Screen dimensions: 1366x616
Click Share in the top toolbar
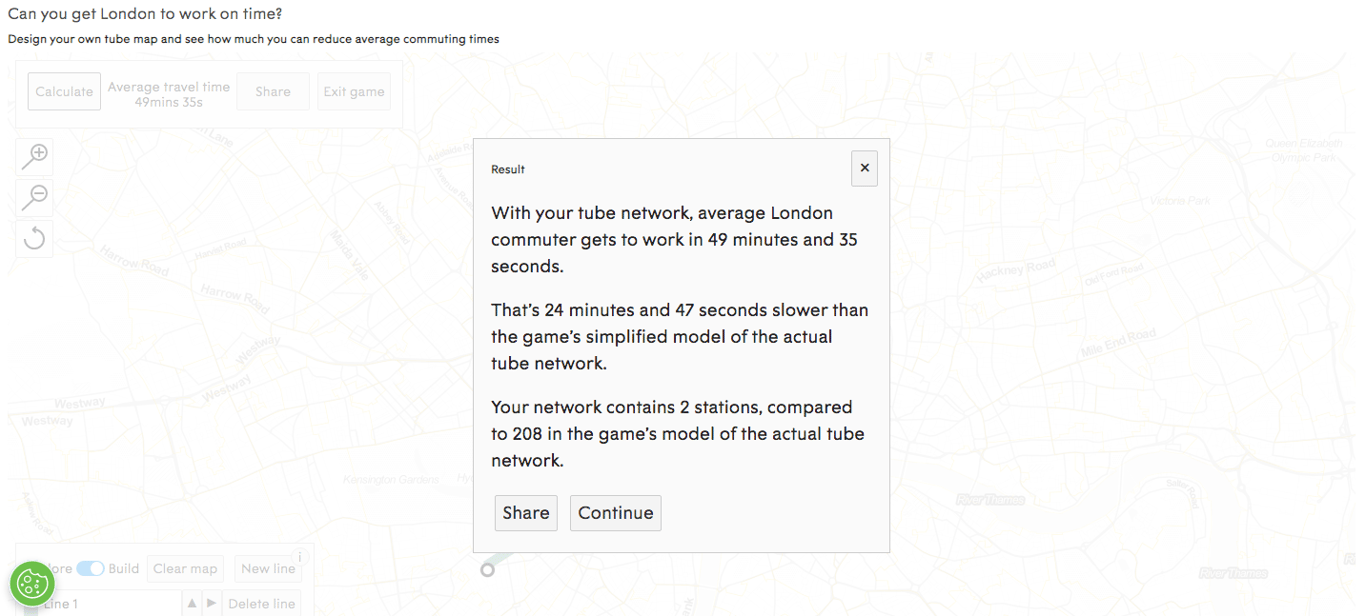click(x=273, y=91)
